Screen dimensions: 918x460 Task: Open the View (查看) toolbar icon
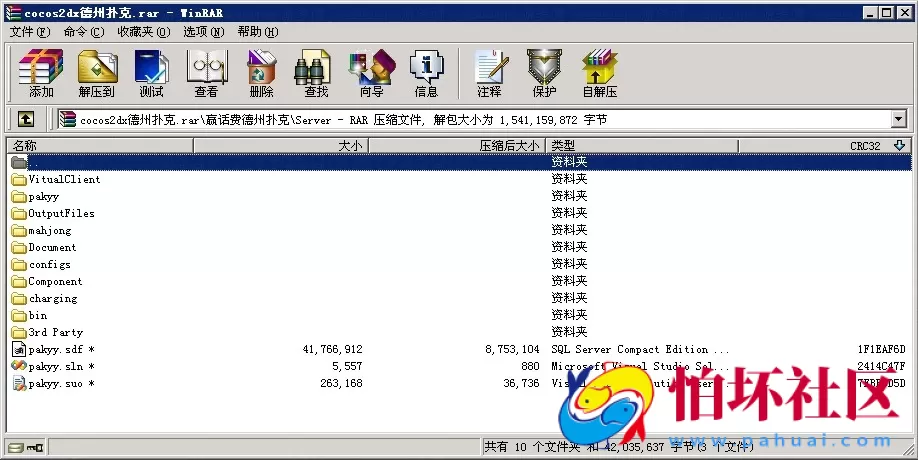[x=207, y=73]
